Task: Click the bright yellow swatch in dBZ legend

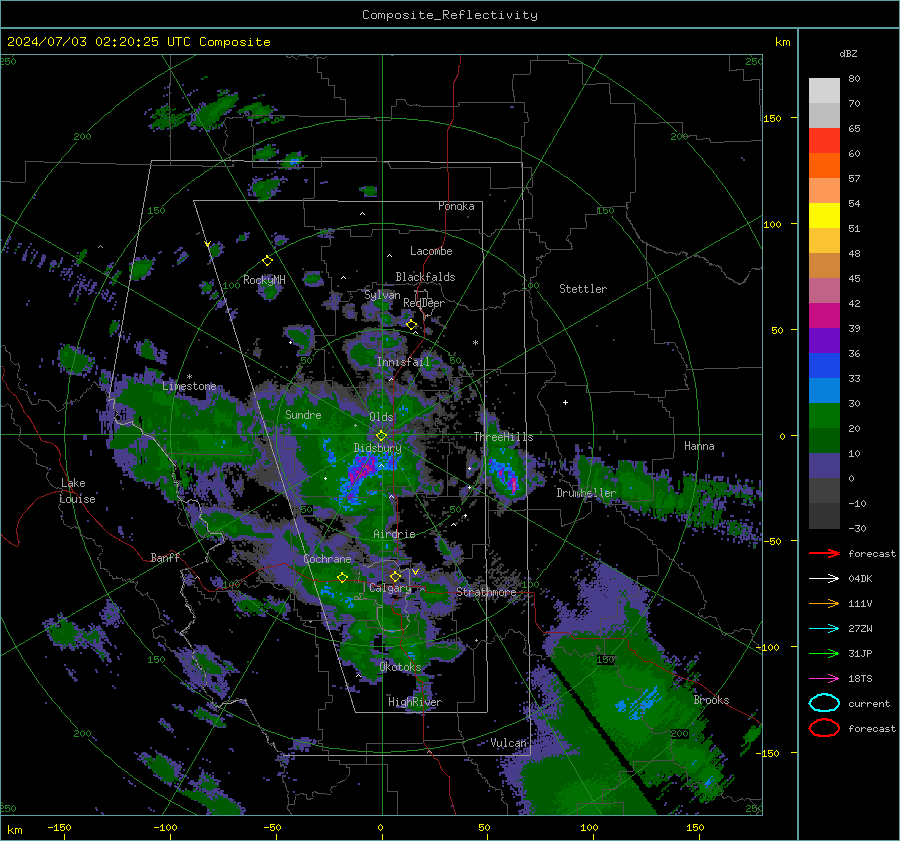Action: (x=824, y=216)
